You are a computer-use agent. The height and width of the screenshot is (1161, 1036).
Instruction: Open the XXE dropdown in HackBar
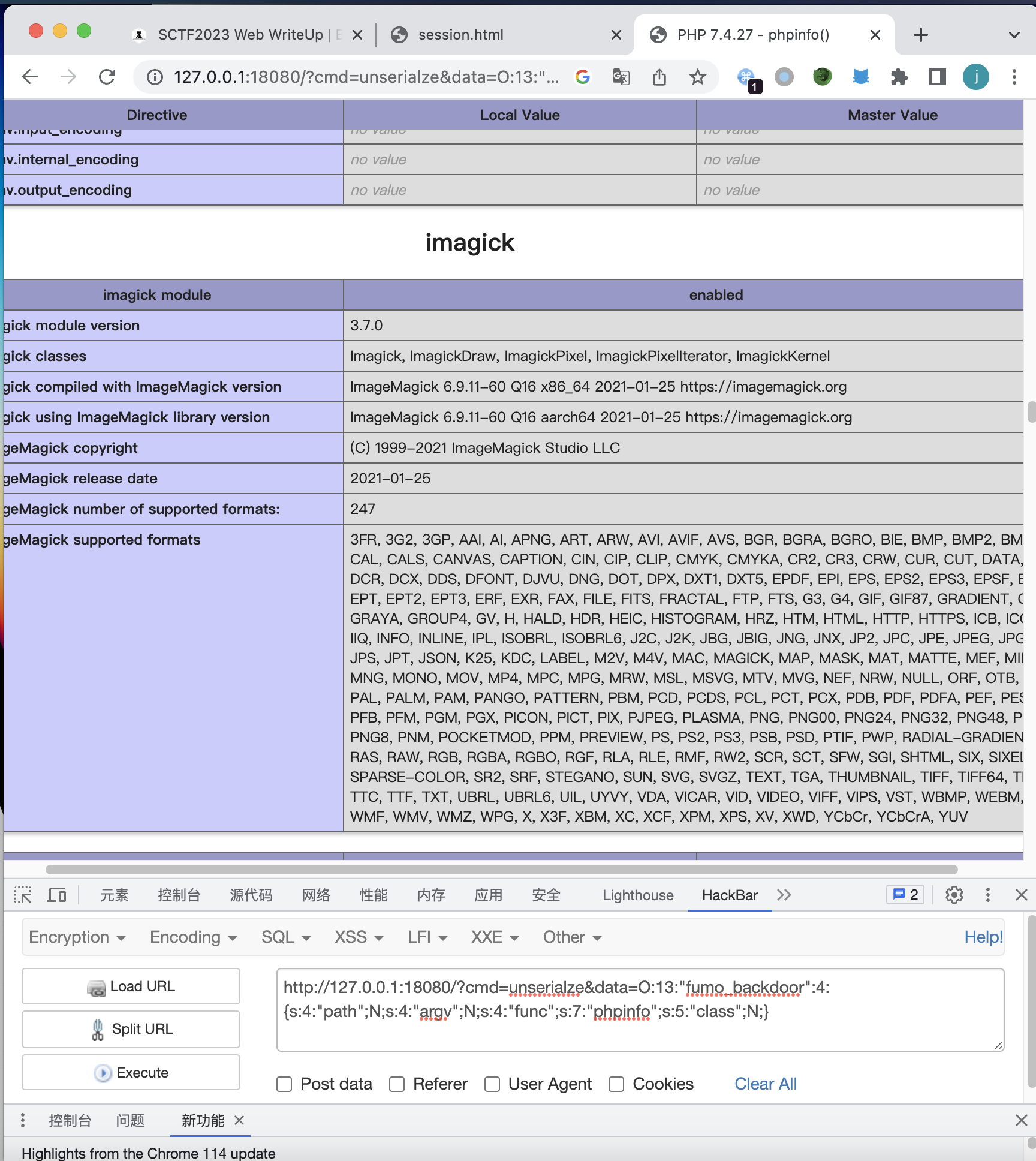(495, 937)
